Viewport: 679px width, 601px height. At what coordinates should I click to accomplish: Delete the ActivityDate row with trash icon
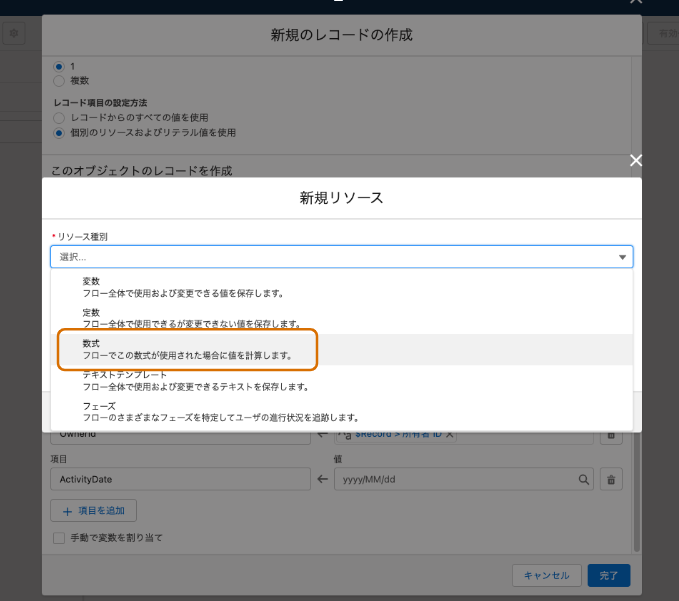[x=611, y=479]
